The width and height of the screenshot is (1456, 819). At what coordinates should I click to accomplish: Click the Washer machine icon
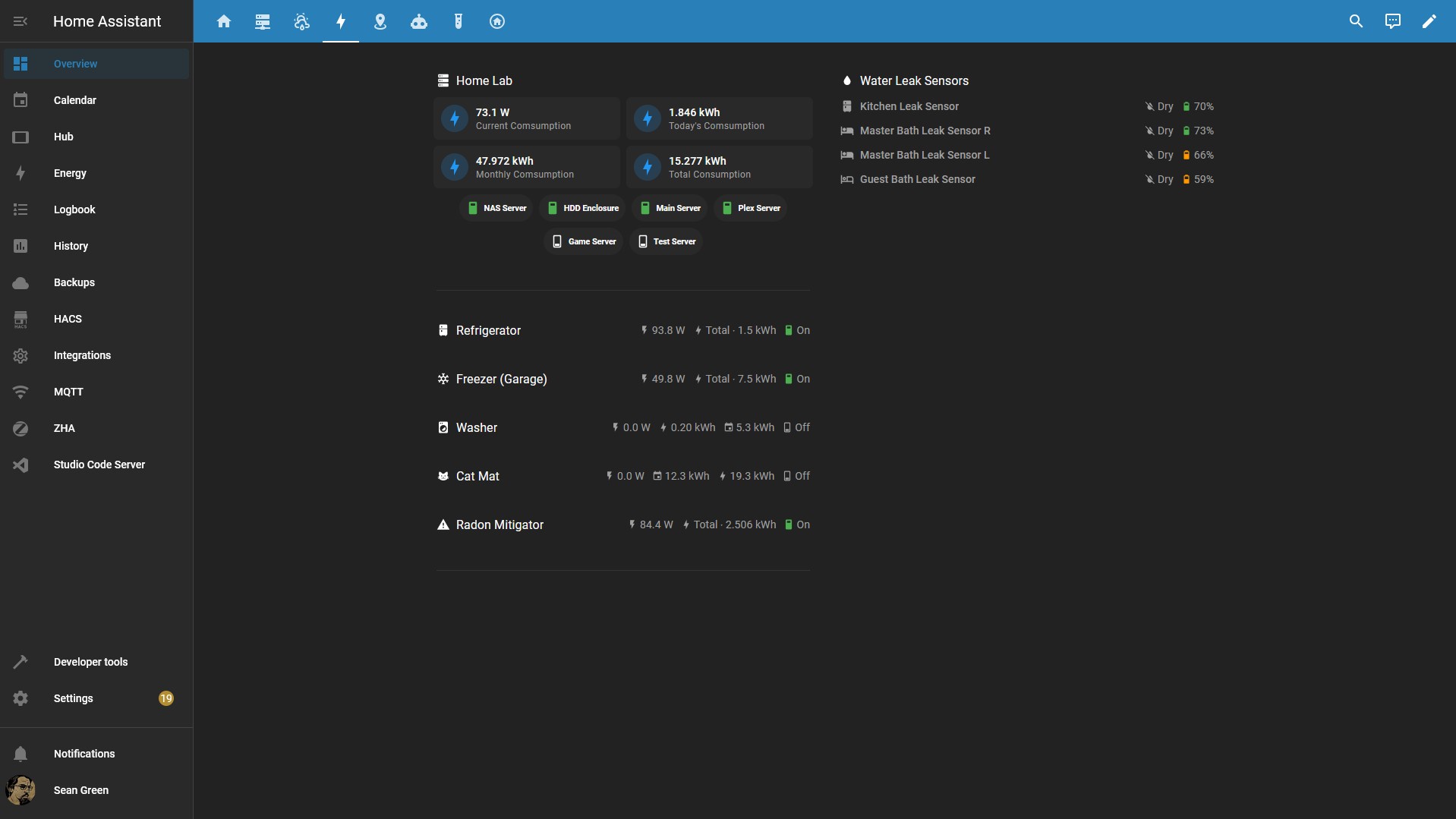coord(443,427)
